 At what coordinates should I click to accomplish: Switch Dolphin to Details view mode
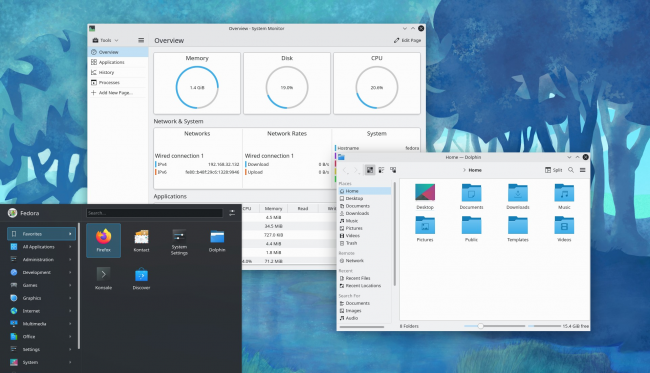[393, 170]
